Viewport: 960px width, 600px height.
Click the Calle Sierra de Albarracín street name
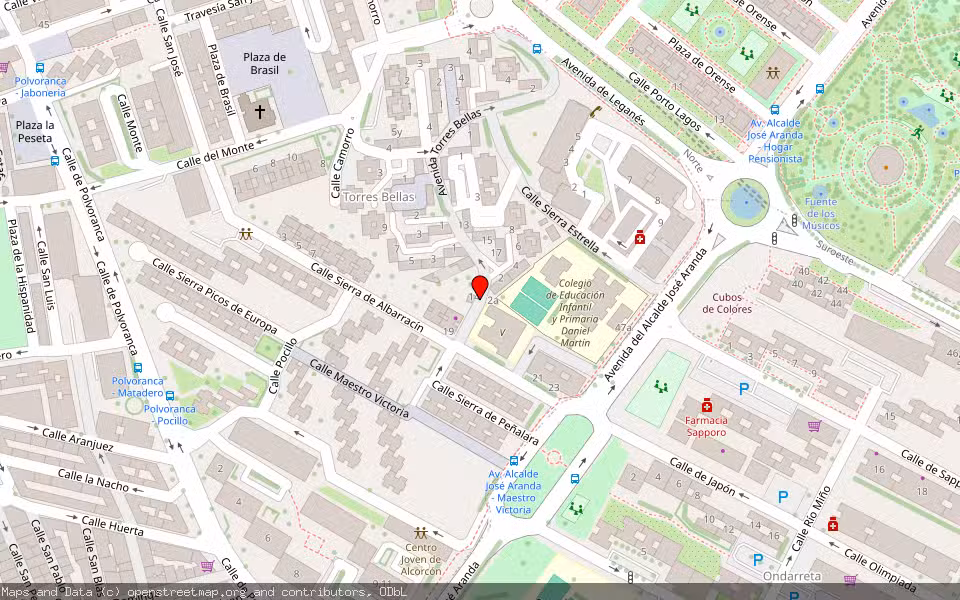click(367, 298)
